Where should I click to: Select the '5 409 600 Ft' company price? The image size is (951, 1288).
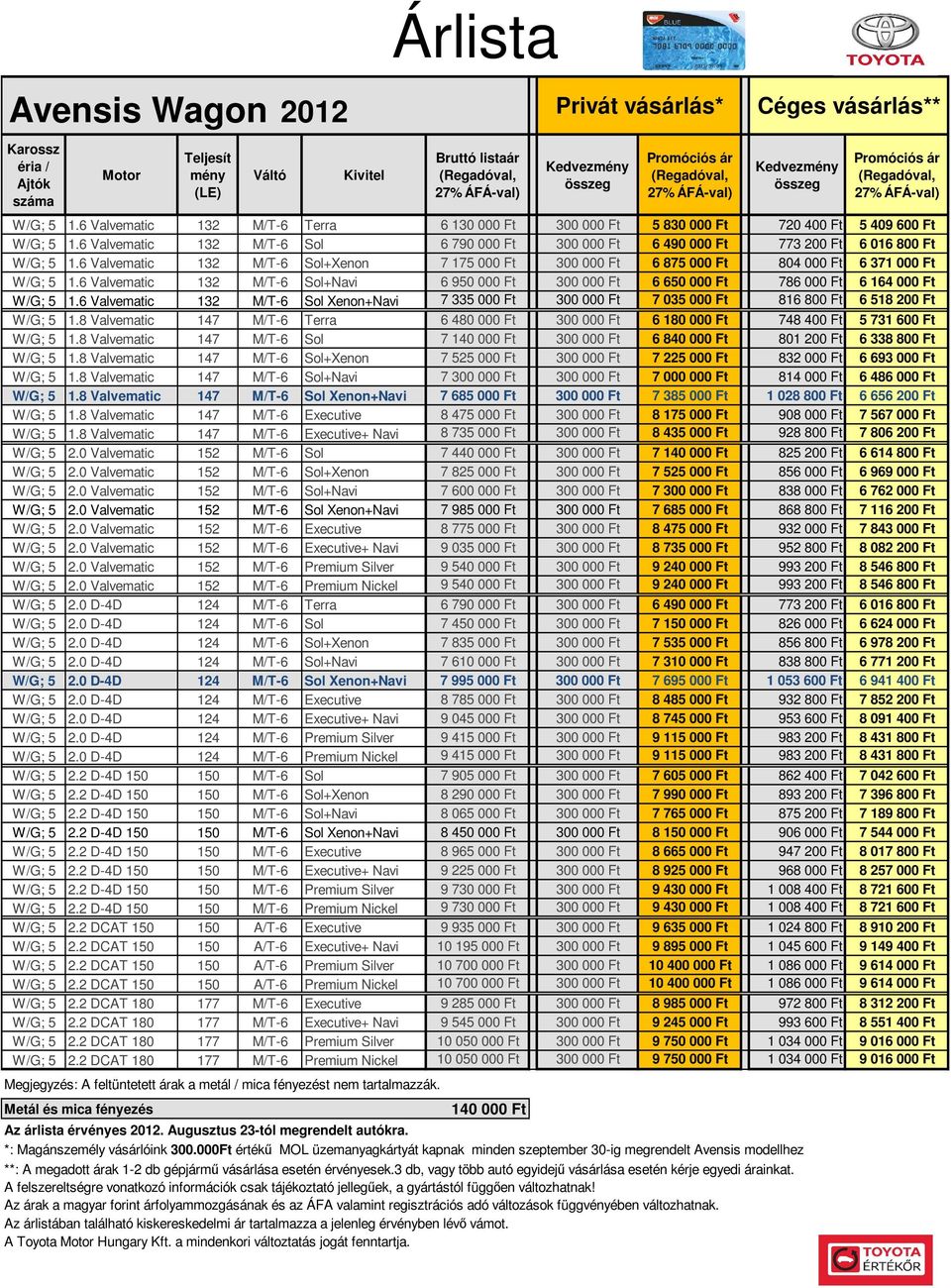point(897,225)
